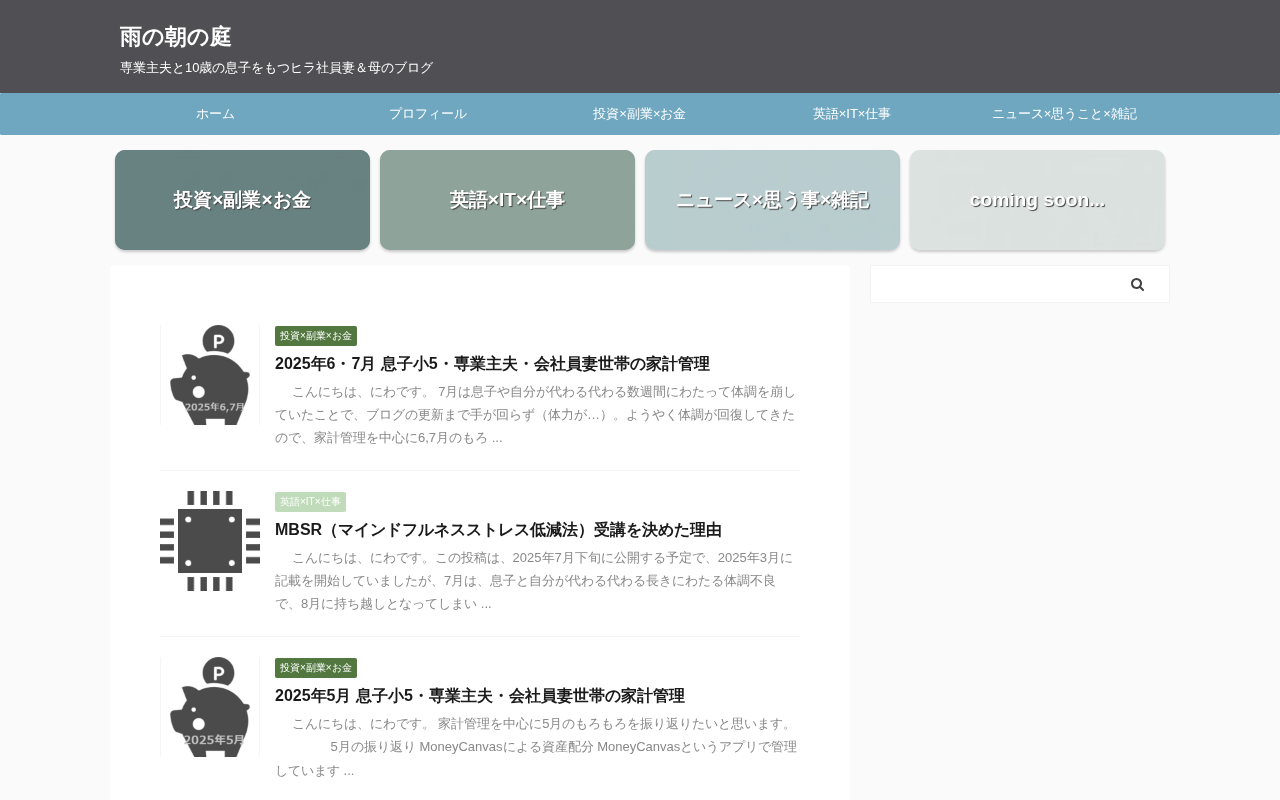This screenshot has width=1280, height=800.
Task: Open ニュース×思うこと×雑記 navigation item
Action: point(1064,114)
